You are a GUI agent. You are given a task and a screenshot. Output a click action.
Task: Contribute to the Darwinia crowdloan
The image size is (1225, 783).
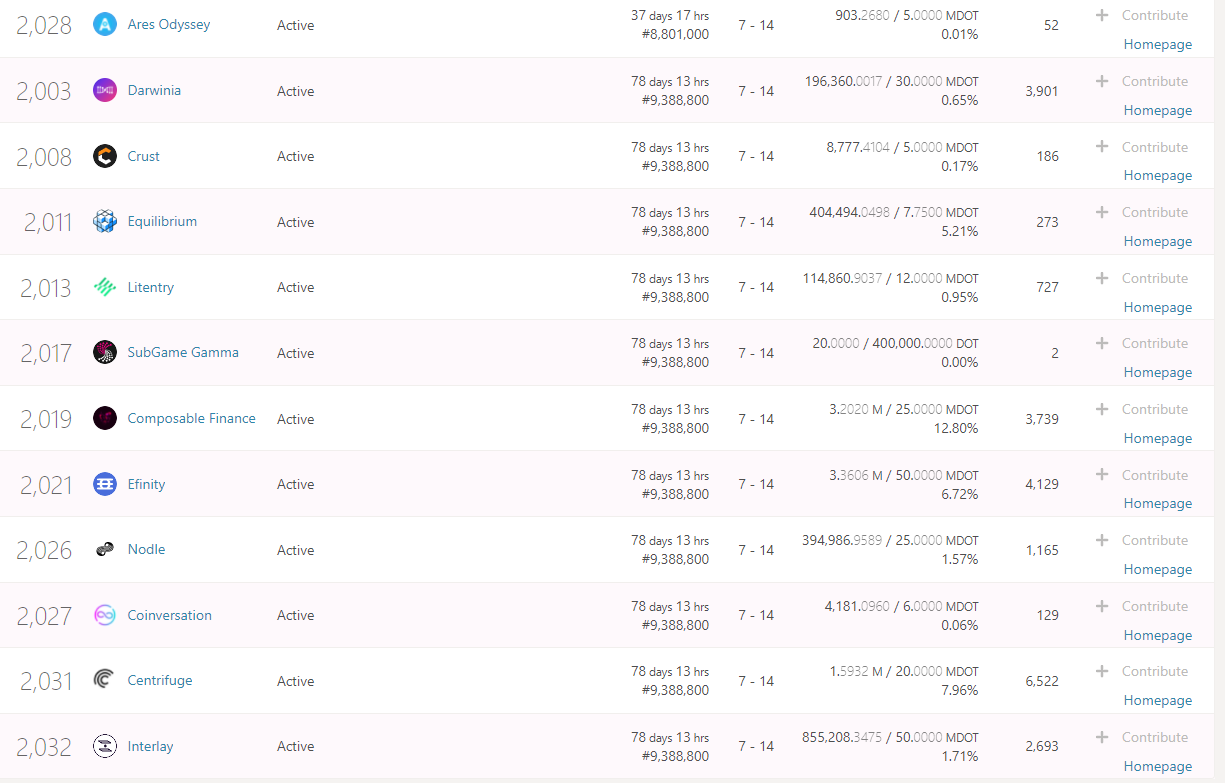click(x=1142, y=81)
